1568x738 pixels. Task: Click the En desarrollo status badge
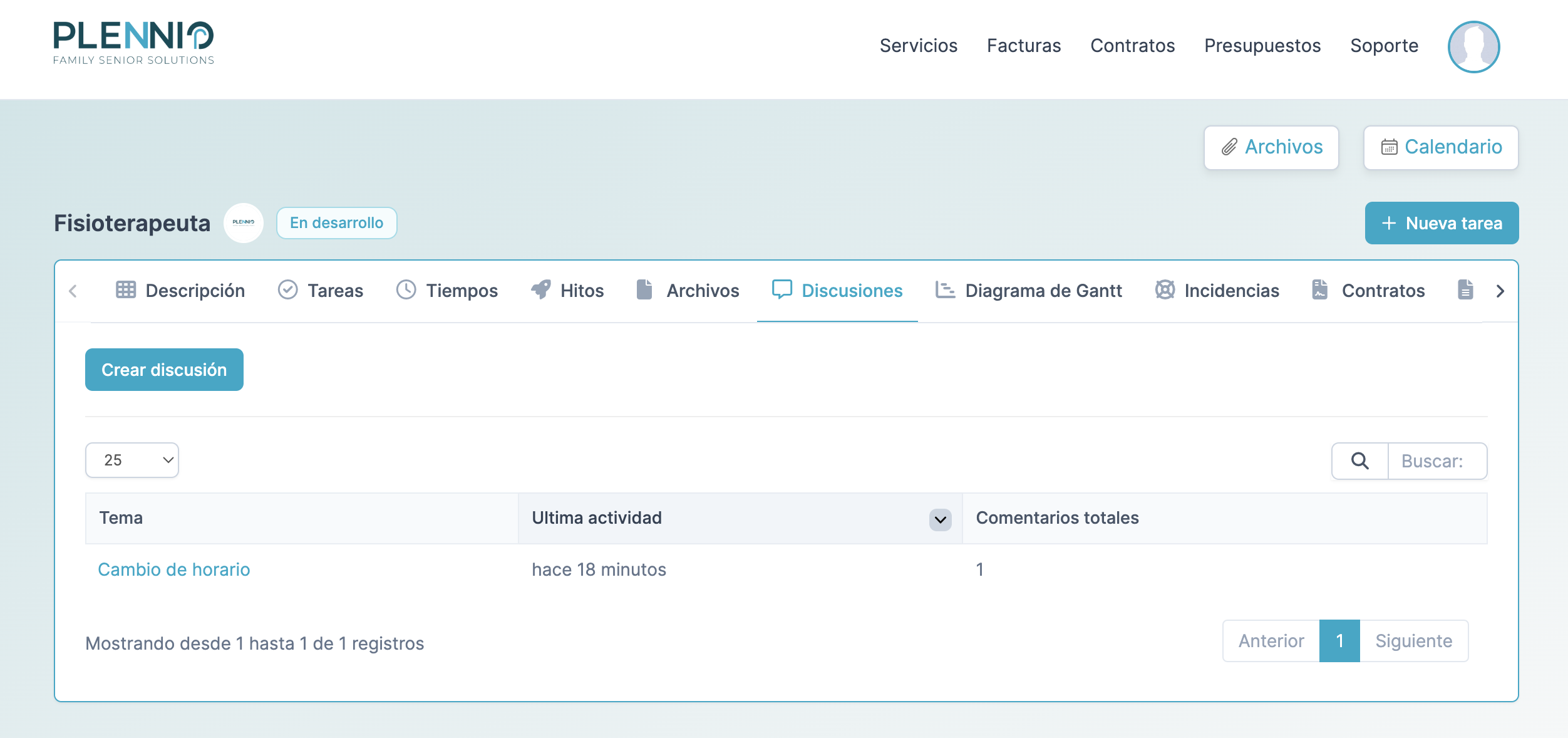(336, 223)
